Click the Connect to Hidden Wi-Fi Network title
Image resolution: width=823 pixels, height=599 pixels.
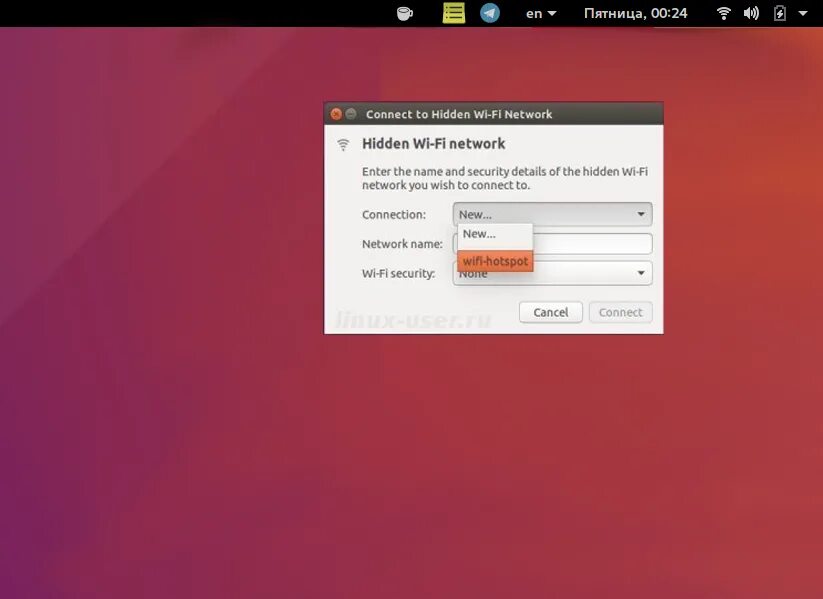459,114
